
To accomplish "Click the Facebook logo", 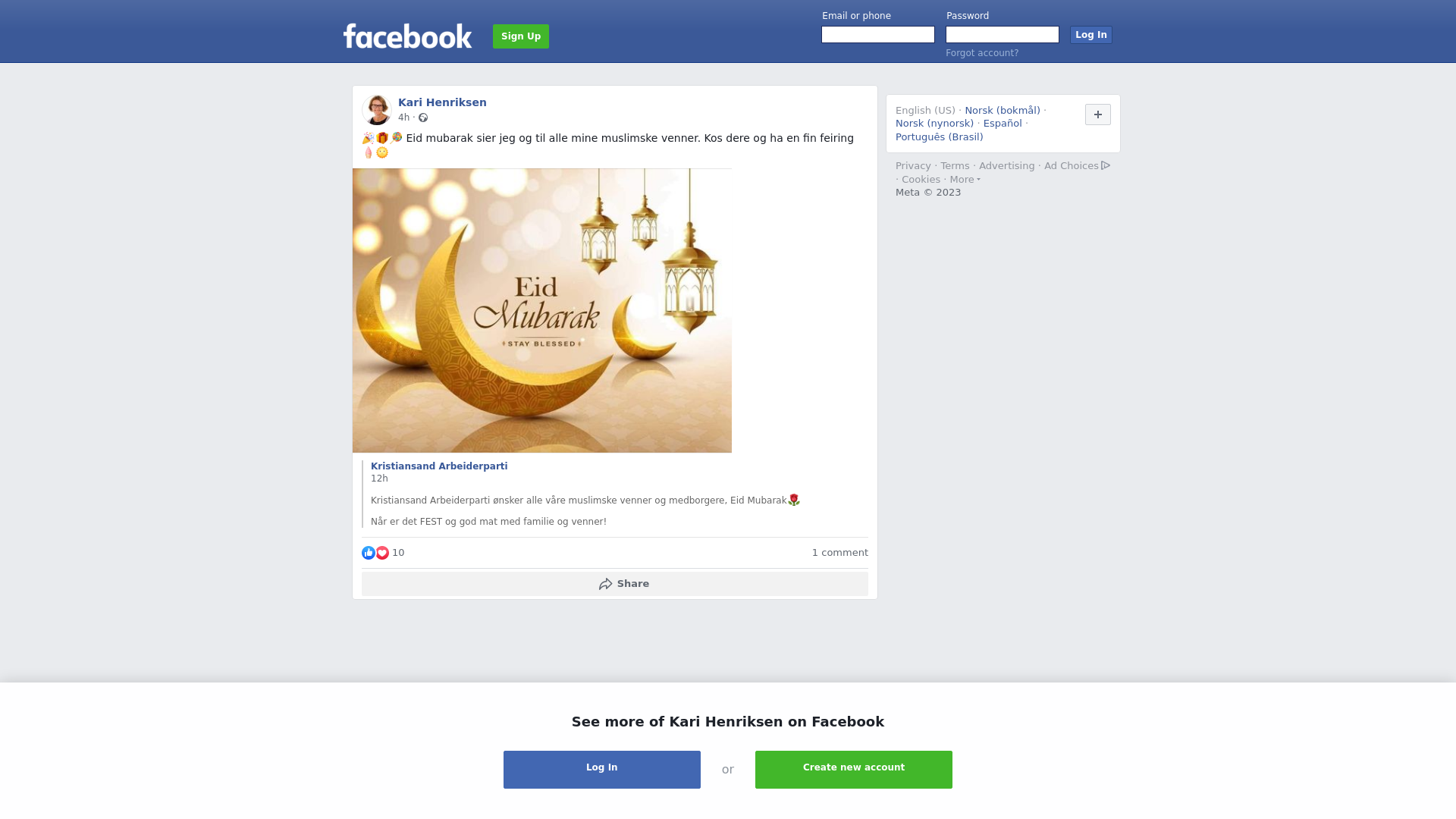I will [x=407, y=36].
